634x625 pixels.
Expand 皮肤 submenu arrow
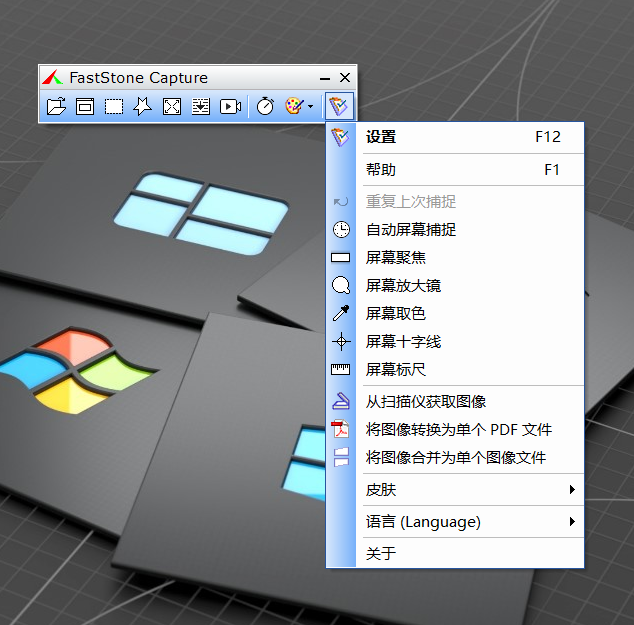572,490
